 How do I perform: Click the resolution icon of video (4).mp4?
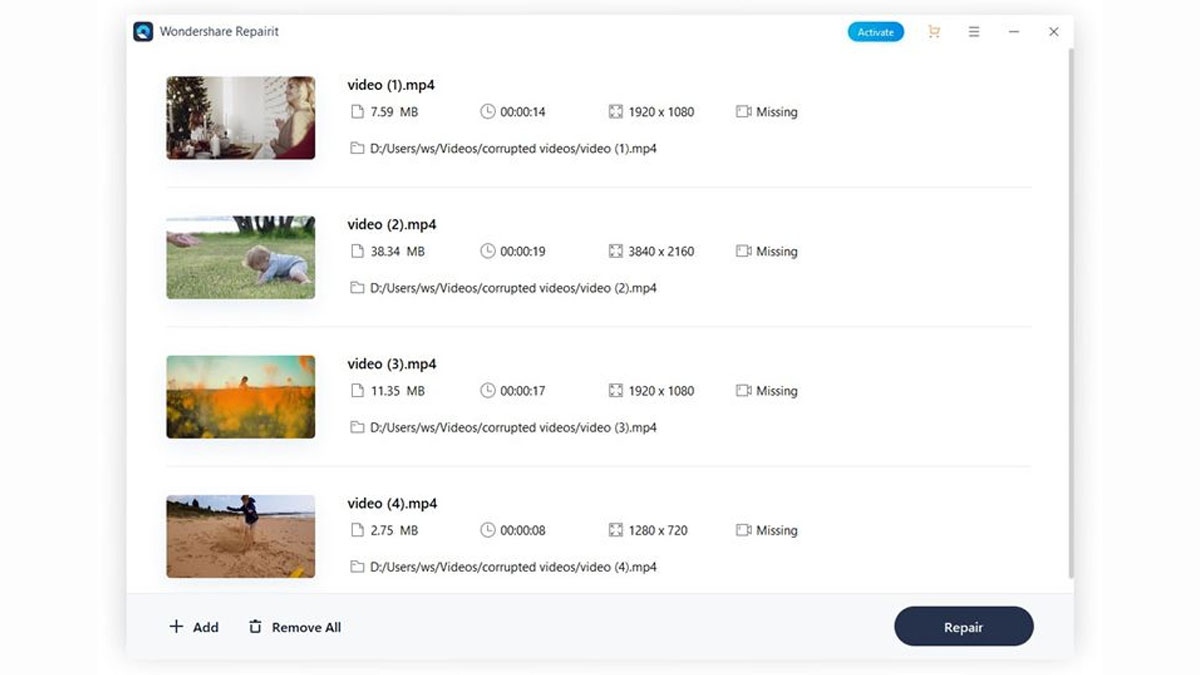(x=616, y=531)
